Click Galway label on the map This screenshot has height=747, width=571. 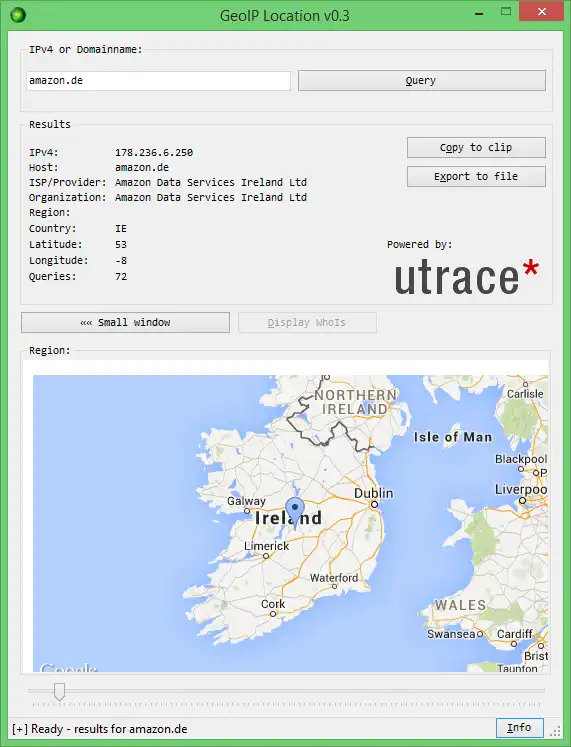click(246, 501)
